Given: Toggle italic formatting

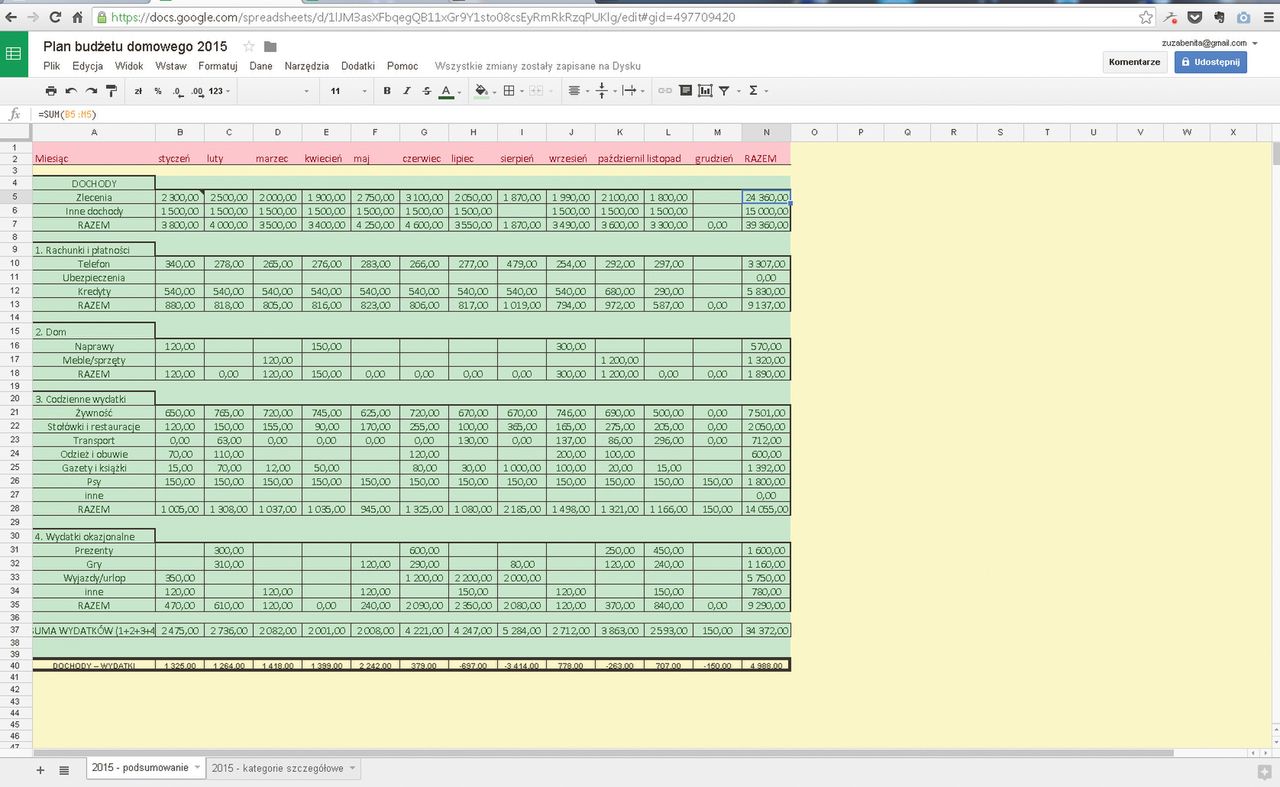Looking at the screenshot, I should point(407,91).
